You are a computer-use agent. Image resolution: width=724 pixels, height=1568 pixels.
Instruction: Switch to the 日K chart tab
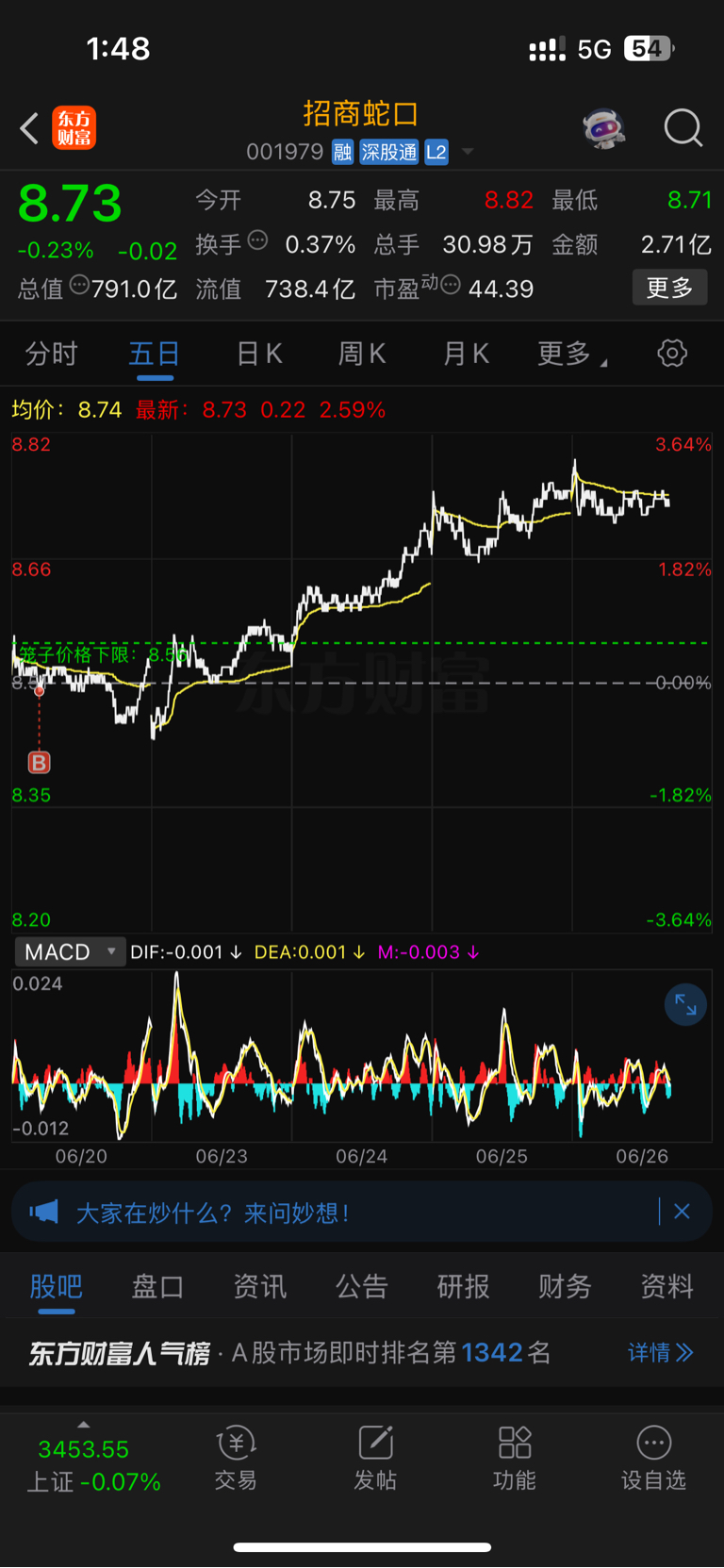(x=259, y=354)
